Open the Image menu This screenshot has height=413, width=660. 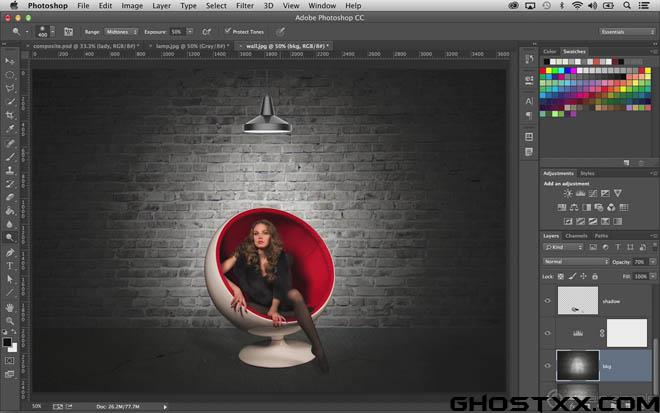tap(132, 5)
